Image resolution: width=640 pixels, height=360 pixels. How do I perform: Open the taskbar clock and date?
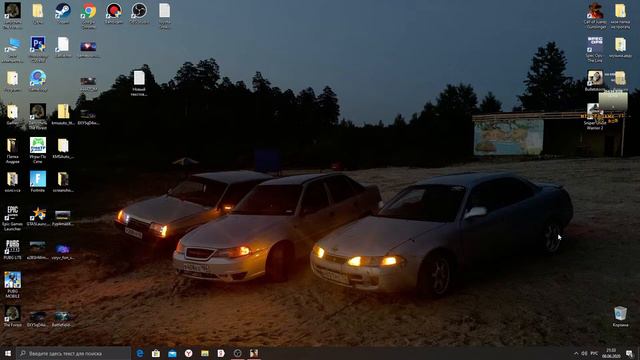point(611,353)
